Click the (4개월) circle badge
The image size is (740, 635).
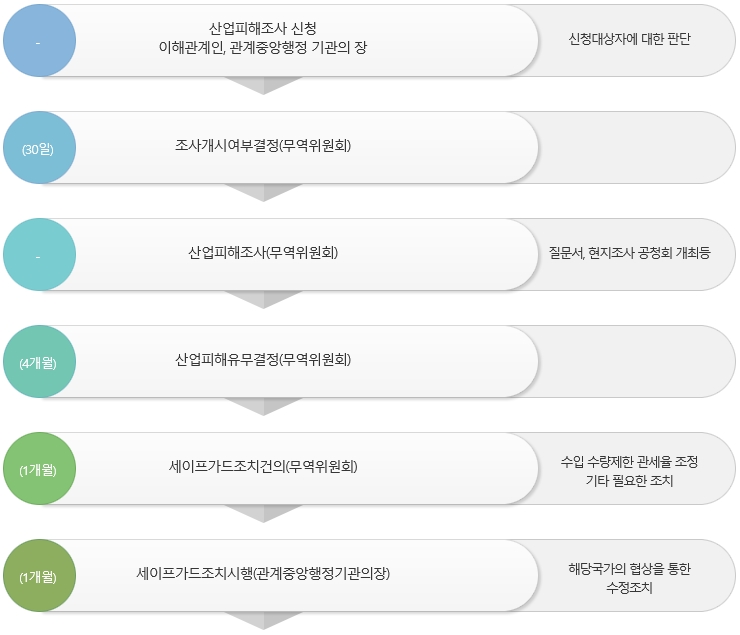coord(39,362)
